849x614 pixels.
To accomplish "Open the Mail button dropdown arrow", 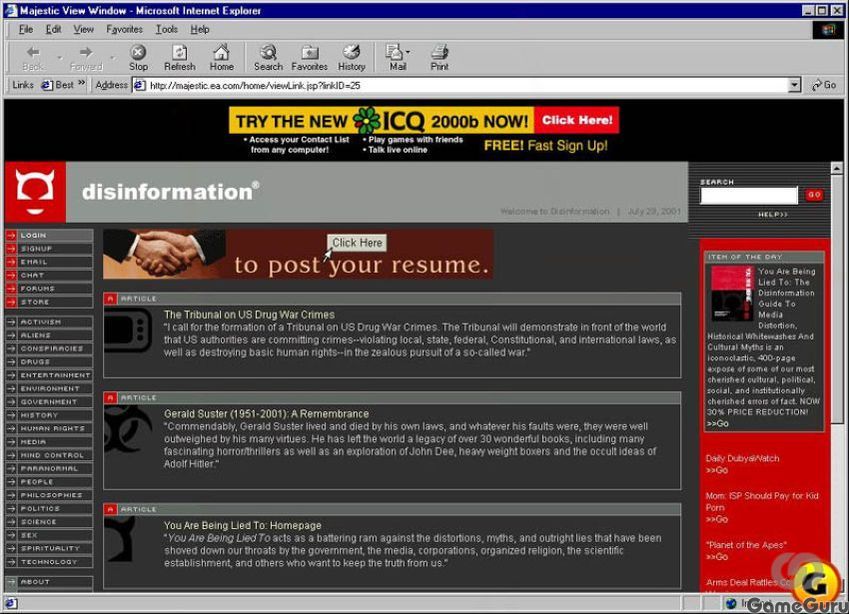I will click(x=408, y=53).
